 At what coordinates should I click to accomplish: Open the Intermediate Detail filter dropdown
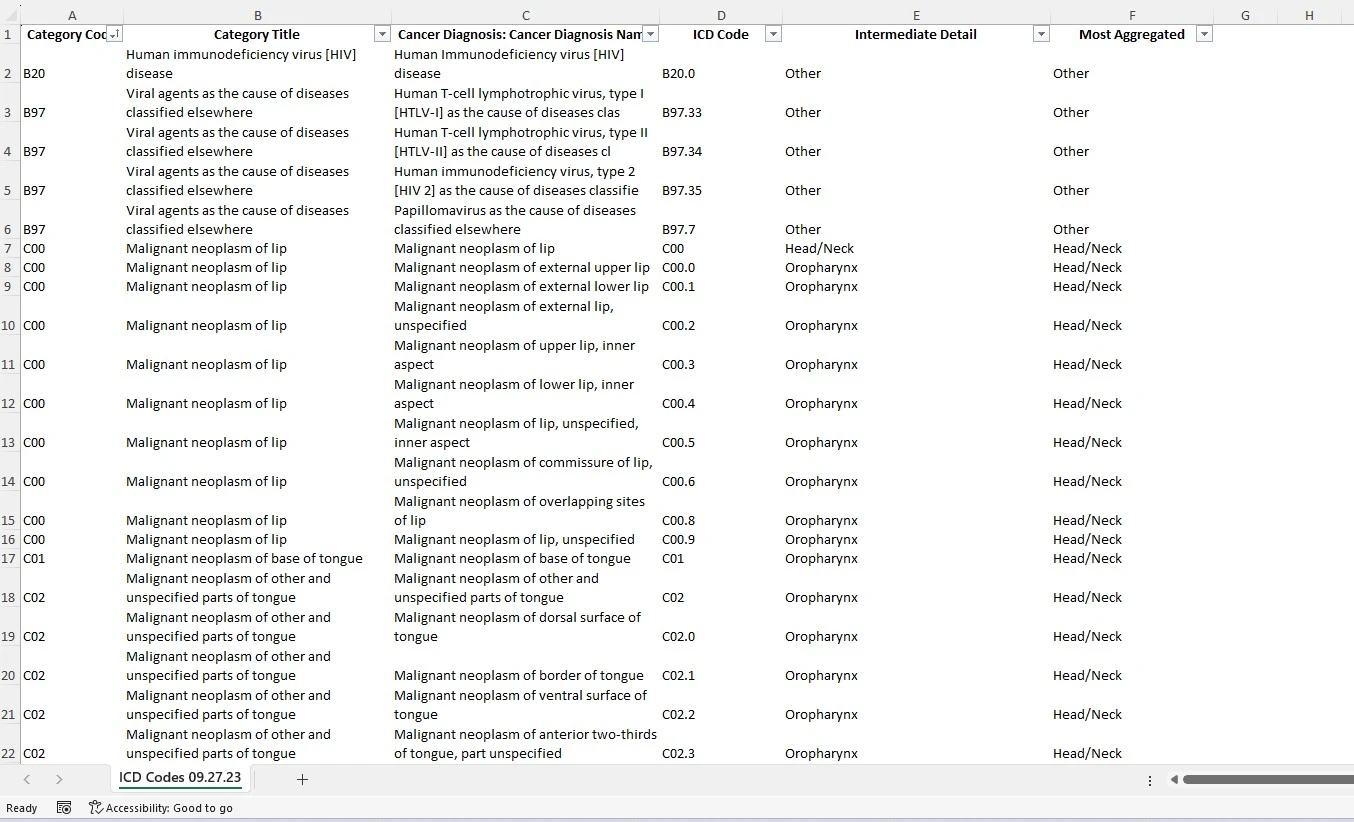coord(1041,34)
